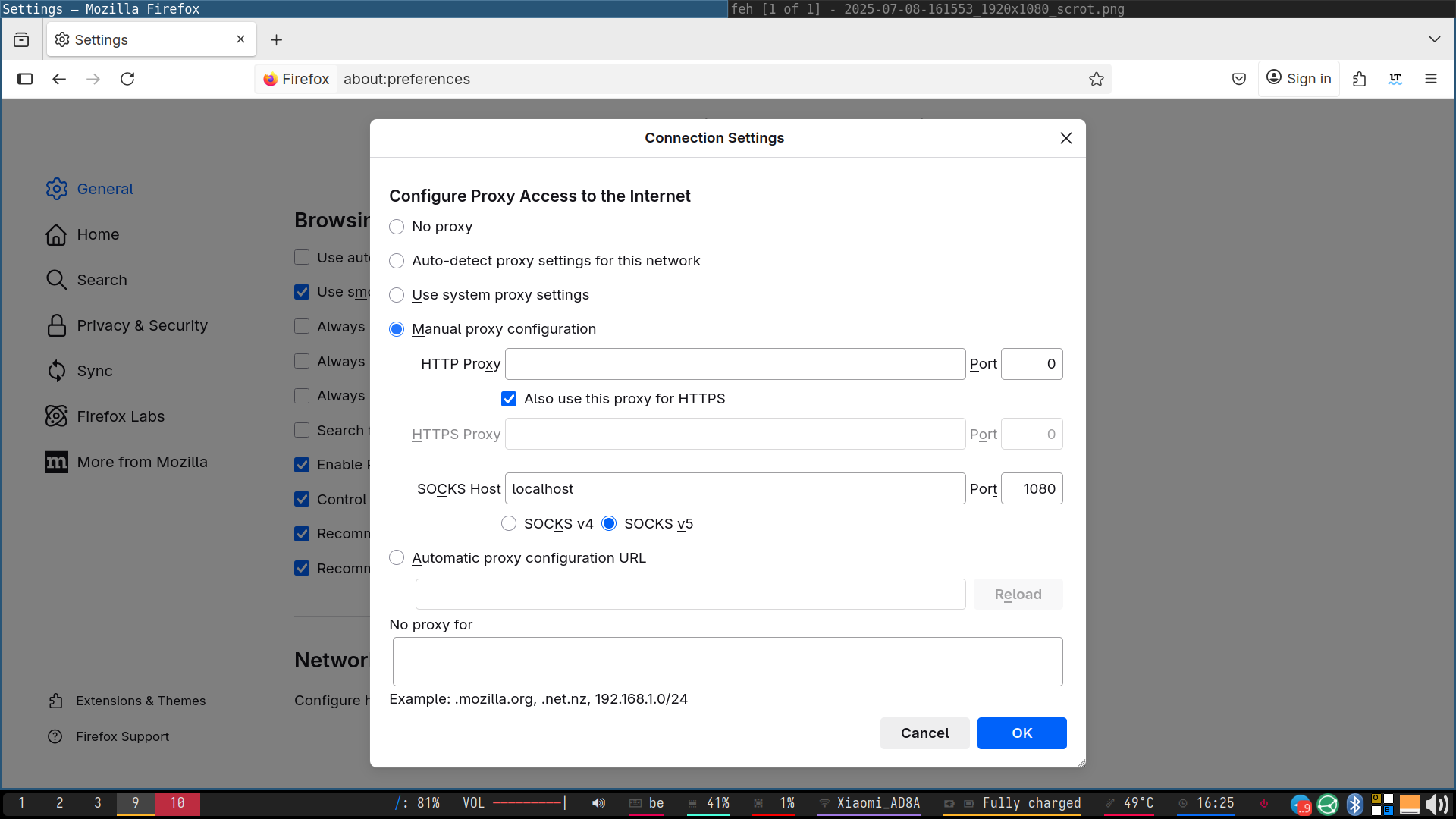Toggle the sidebar panel icon
The height and width of the screenshot is (819, 1456).
click(25, 79)
